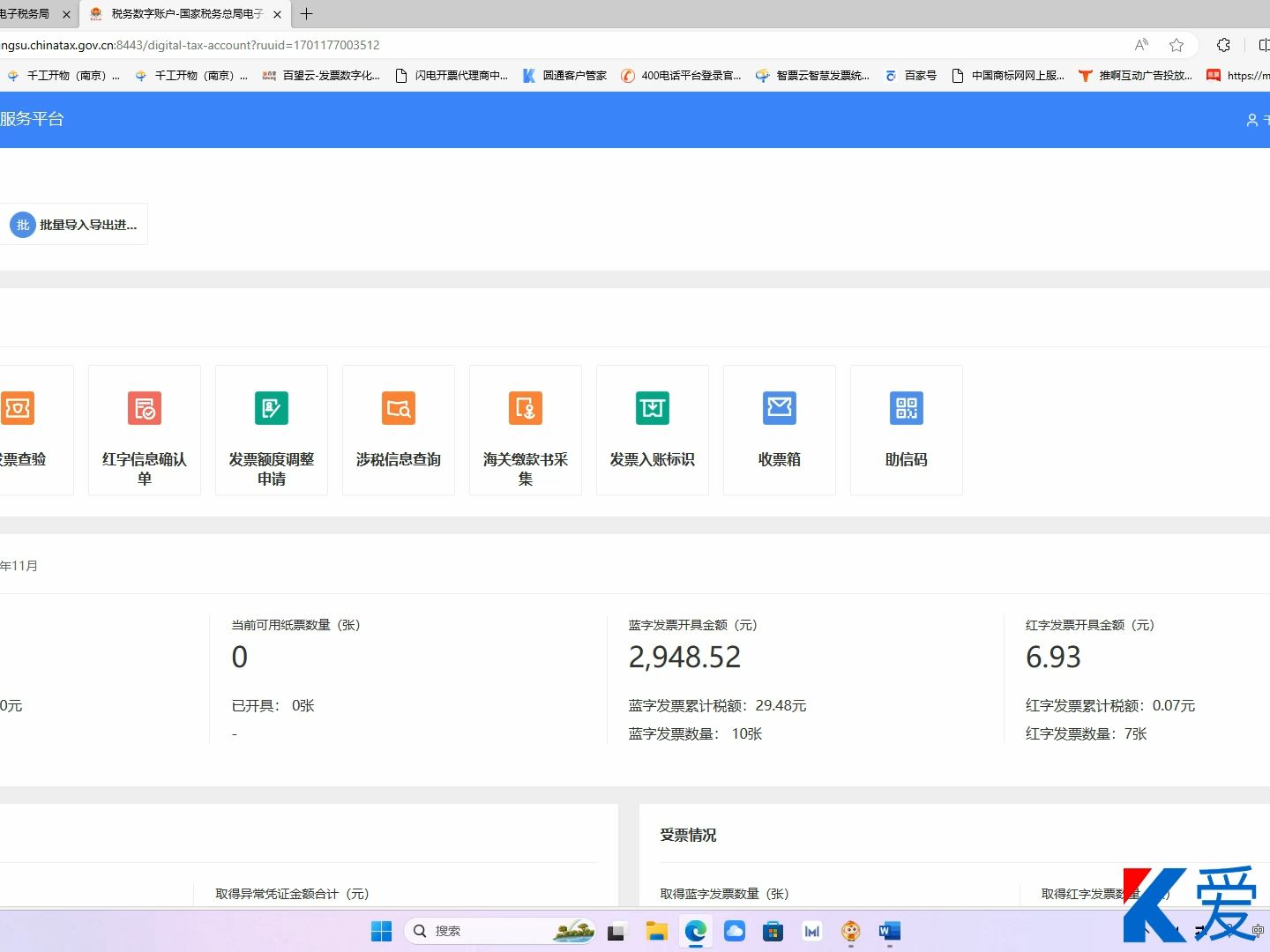Open 涉税信息查询 tile icon
This screenshot has width=1270, height=952.
tap(399, 408)
